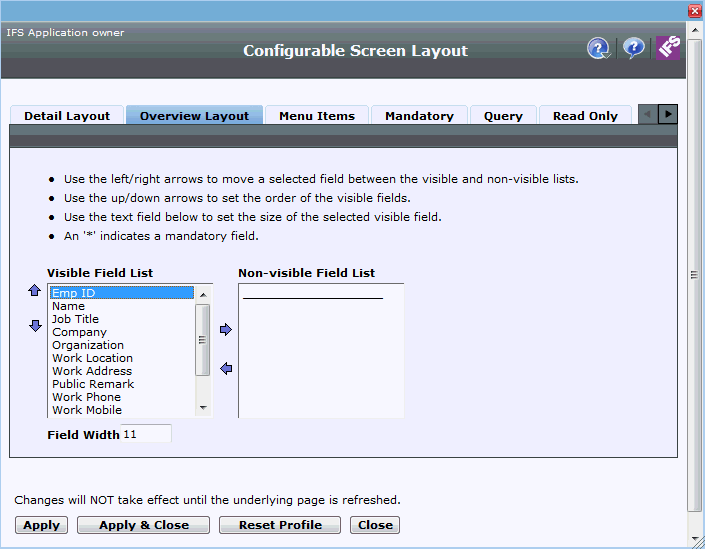705x549 pixels.
Task: Switch to the Detail Layout tab
Action: click(67, 116)
